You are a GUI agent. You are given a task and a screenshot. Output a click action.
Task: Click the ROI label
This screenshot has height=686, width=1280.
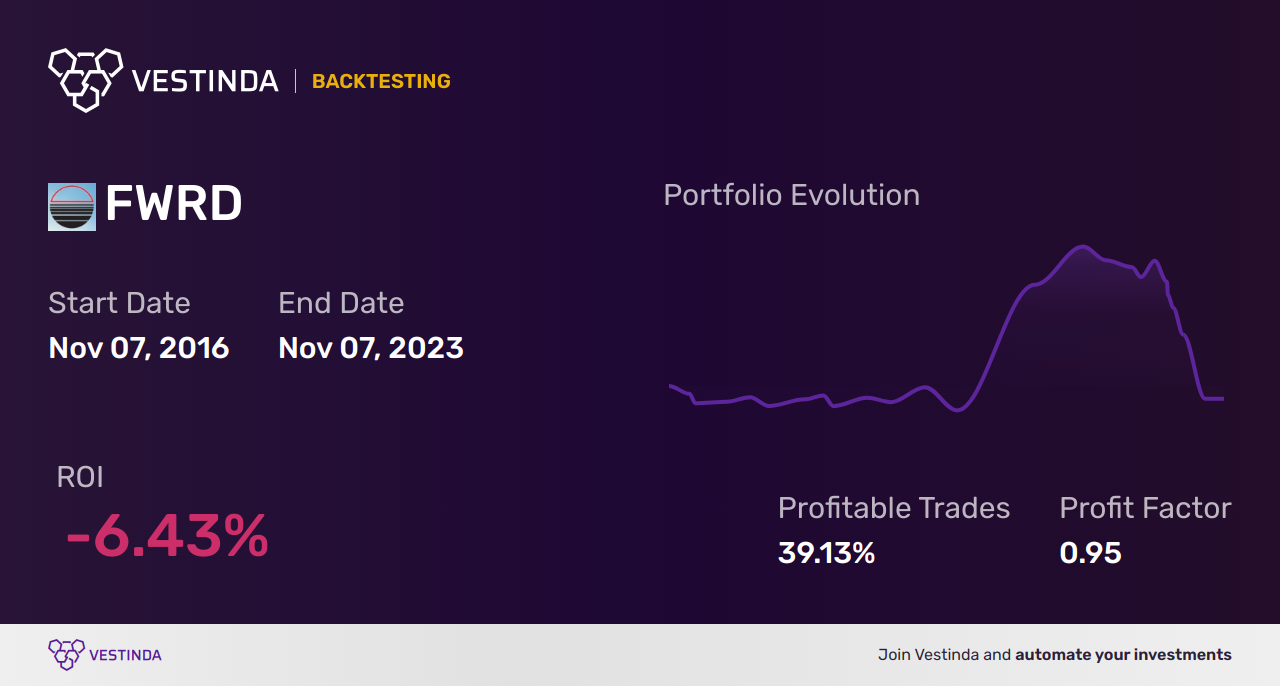(80, 477)
